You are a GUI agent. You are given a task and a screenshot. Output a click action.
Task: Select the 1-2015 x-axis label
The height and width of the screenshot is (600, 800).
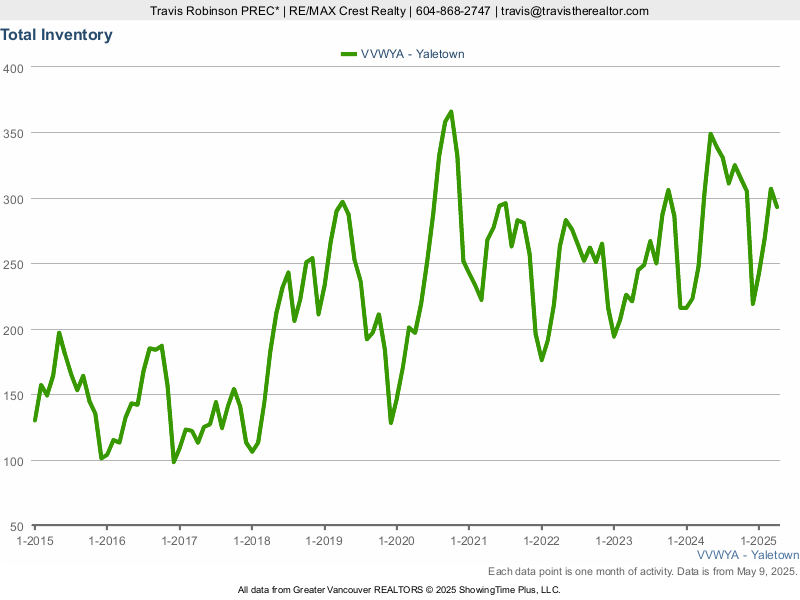tap(35, 541)
